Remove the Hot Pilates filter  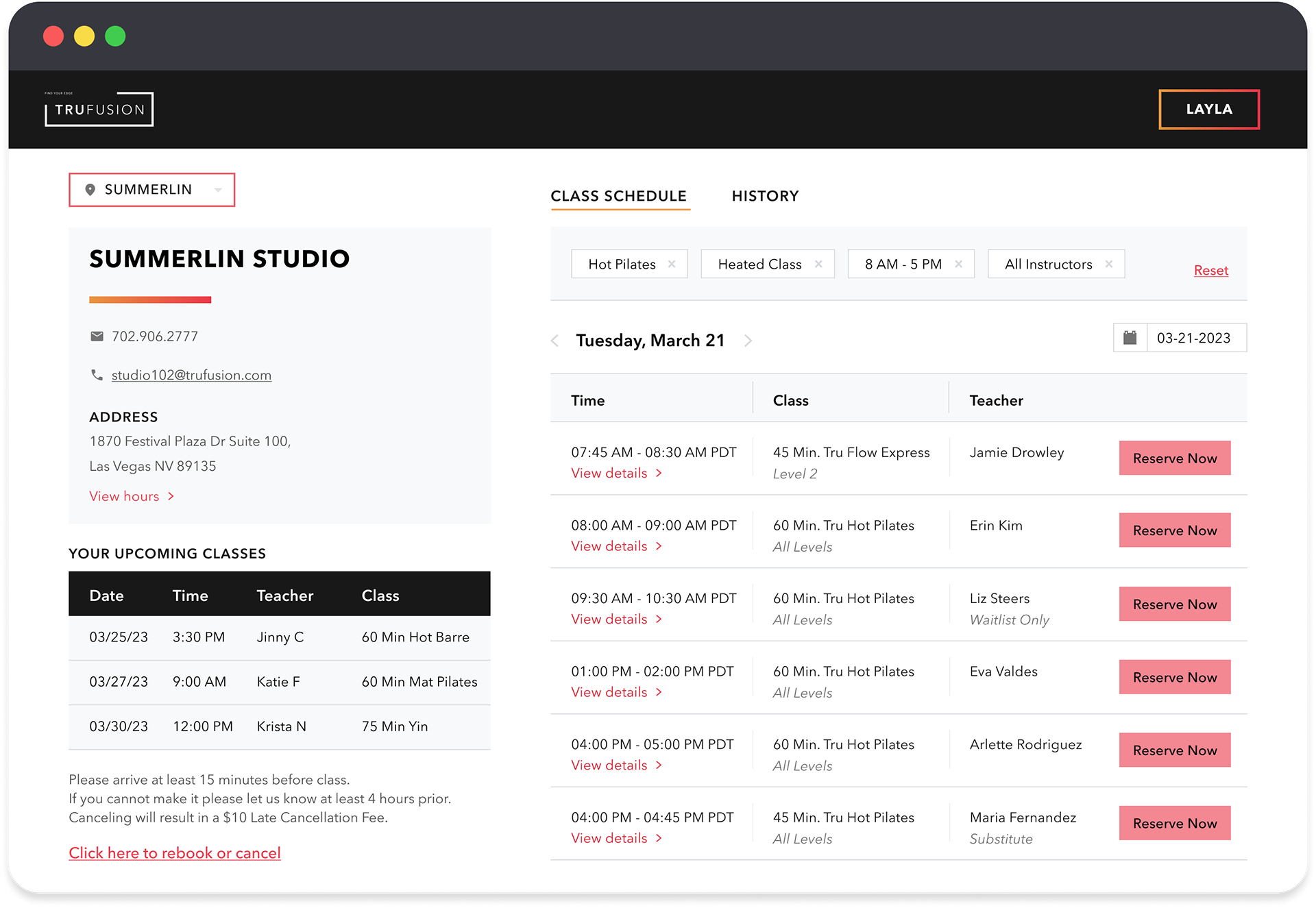(x=672, y=264)
